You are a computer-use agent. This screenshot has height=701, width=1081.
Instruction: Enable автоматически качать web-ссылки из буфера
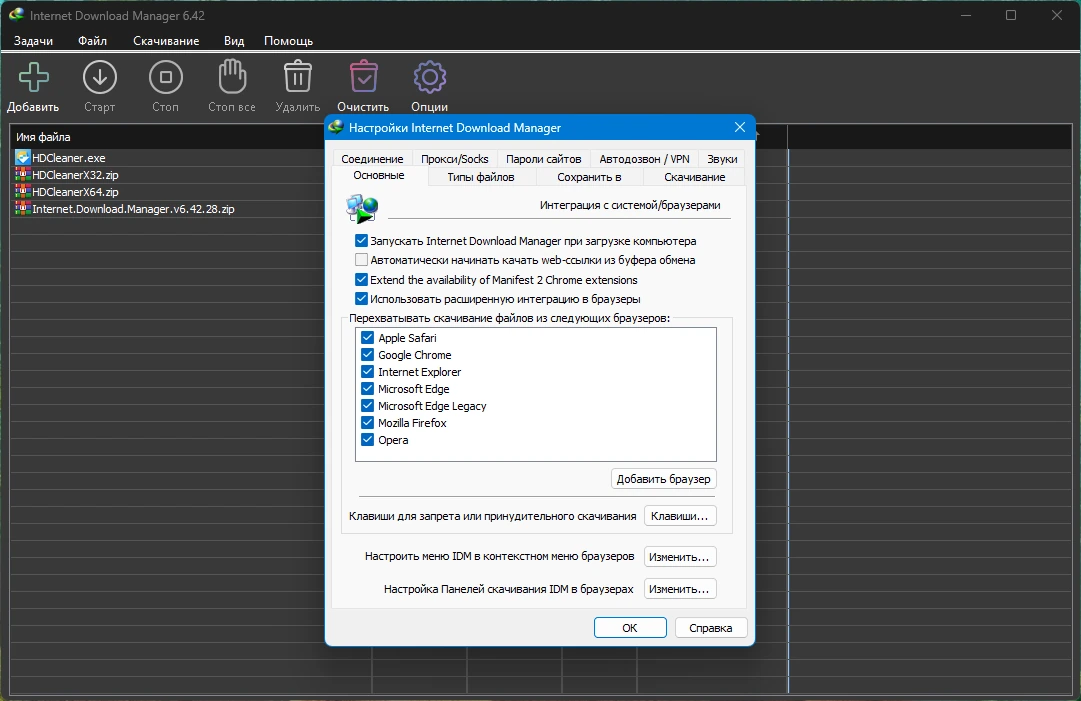point(361,260)
